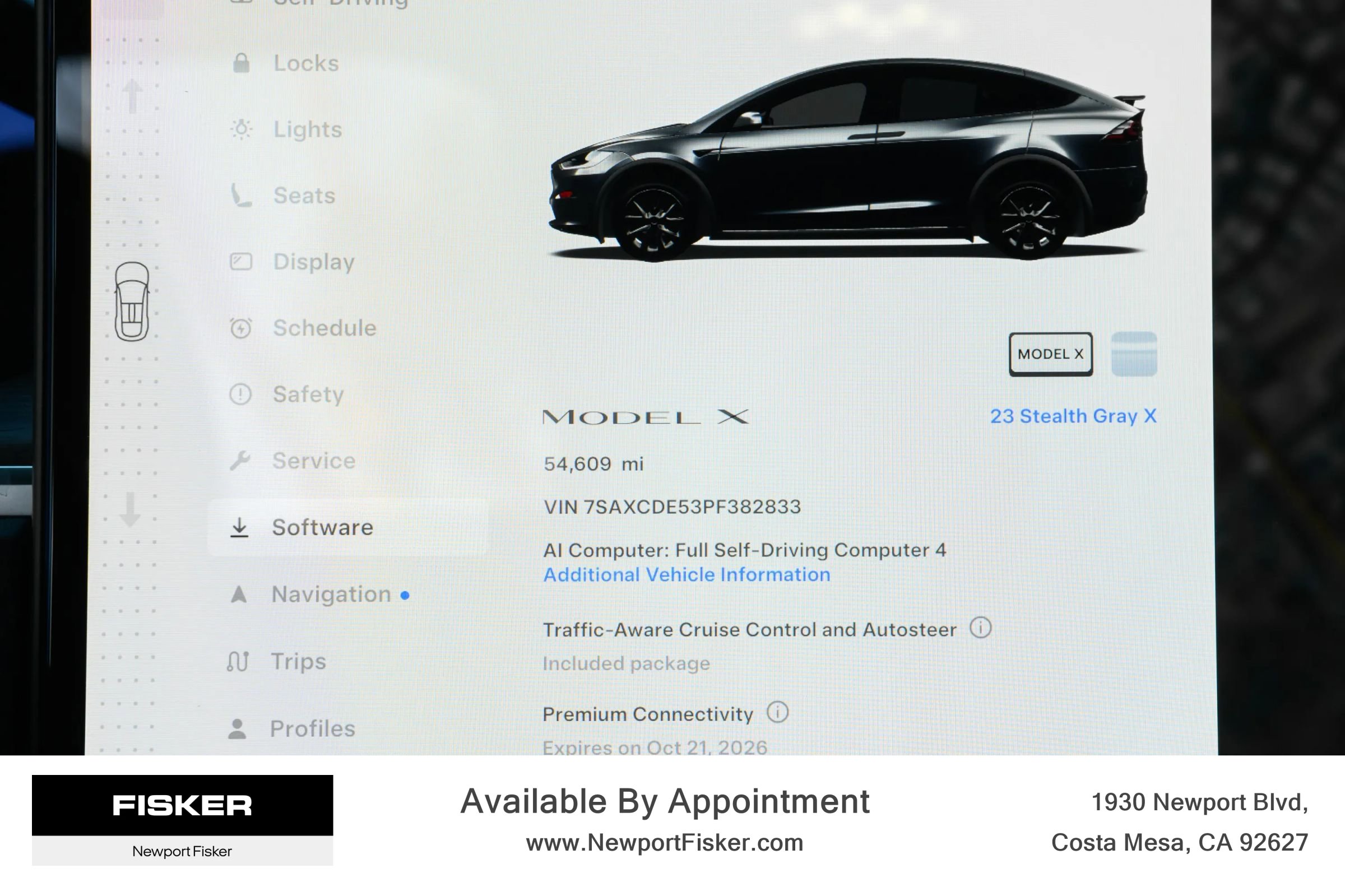Tap the Lights sun icon
Viewport: 1345px width, 896px height.
(241, 129)
